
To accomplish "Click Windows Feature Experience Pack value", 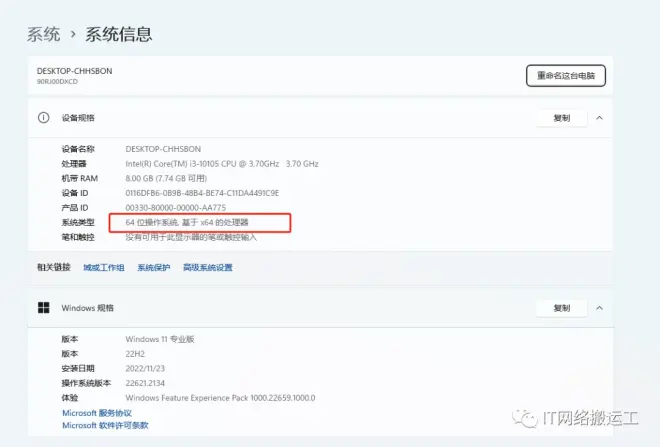I will 220,398.
